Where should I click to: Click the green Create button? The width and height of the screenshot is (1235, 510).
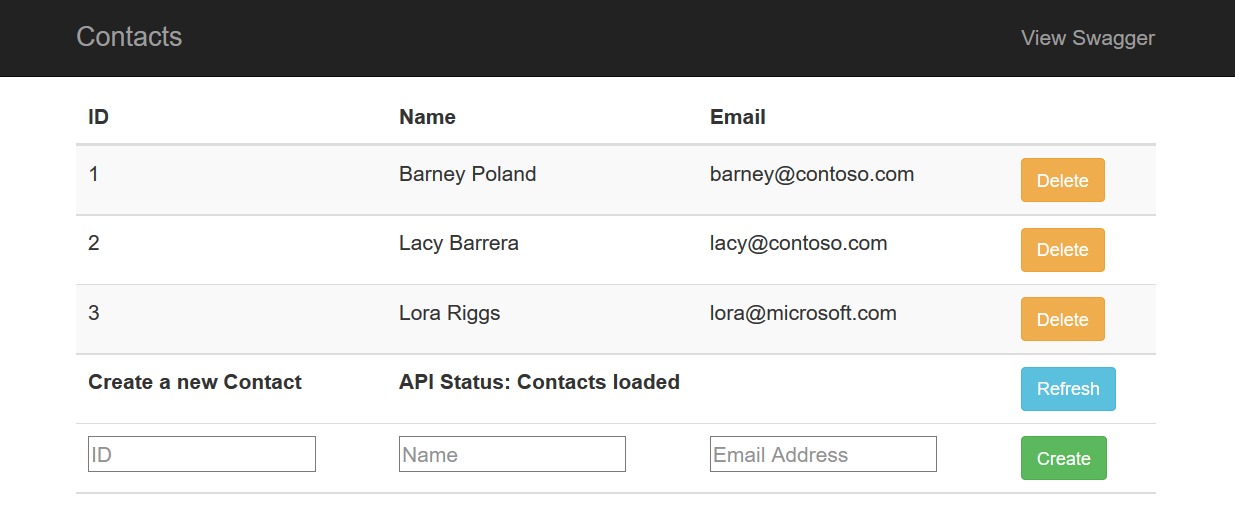pyautogui.click(x=1063, y=458)
